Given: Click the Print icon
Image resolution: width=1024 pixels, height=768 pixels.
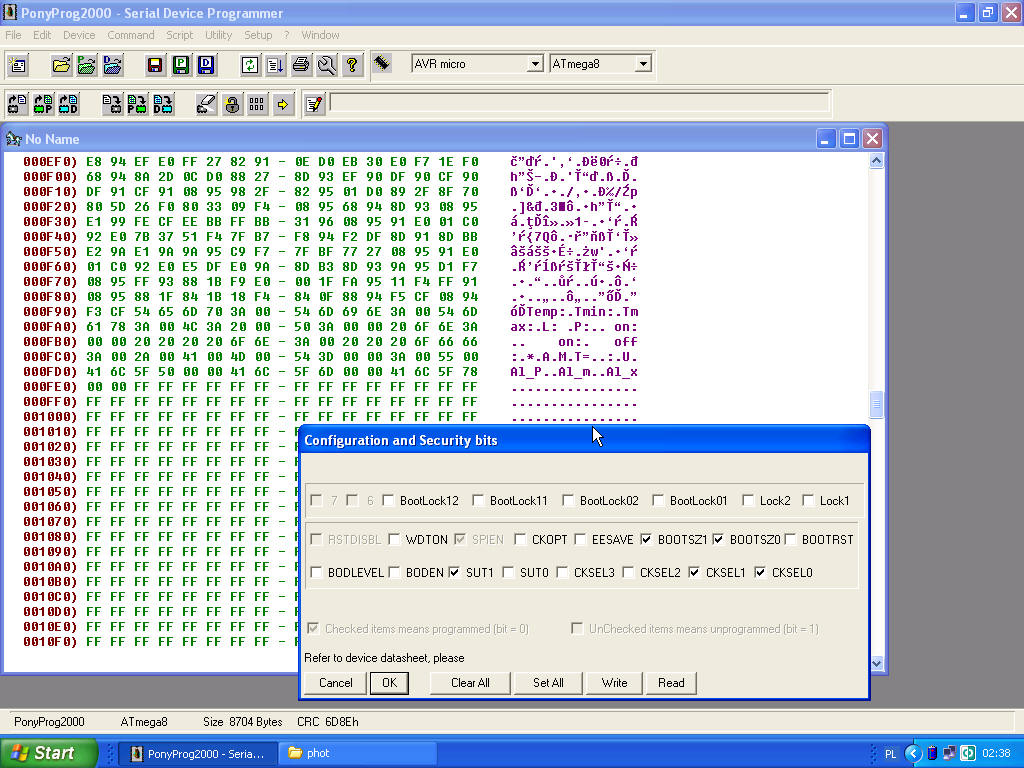Looking at the screenshot, I should (x=301, y=65).
